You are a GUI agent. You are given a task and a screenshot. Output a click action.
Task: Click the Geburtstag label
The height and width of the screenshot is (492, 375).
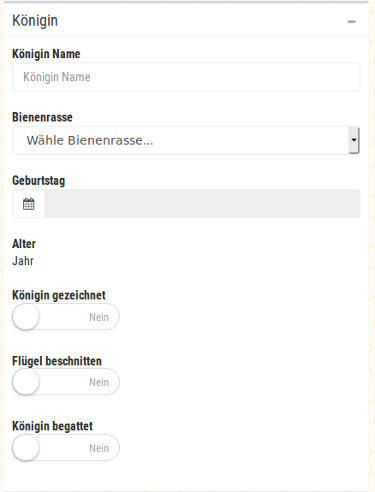[39, 181]
